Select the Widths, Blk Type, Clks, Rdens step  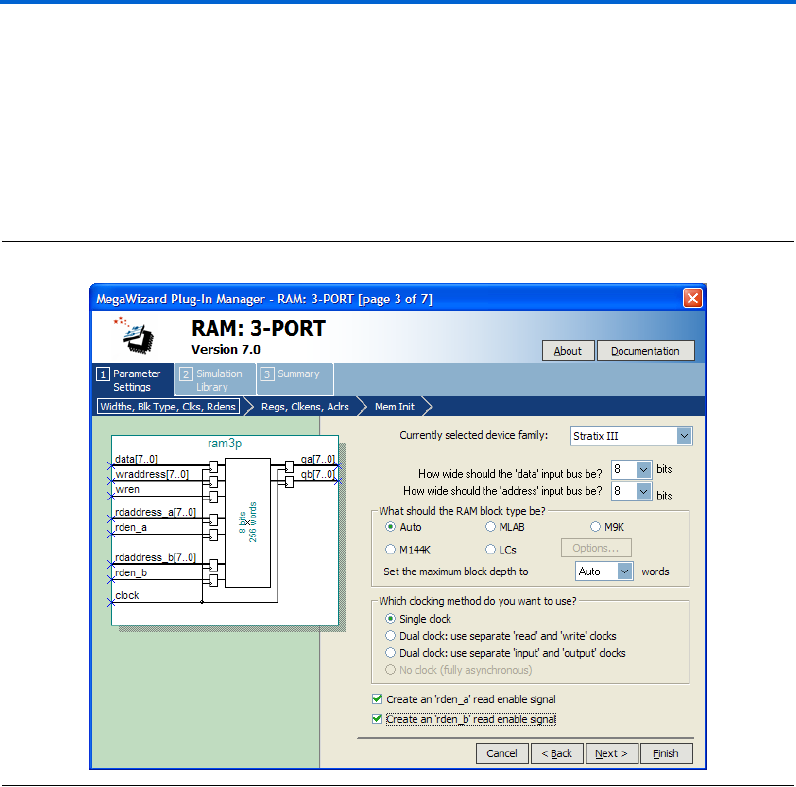(x=168, y=406)
